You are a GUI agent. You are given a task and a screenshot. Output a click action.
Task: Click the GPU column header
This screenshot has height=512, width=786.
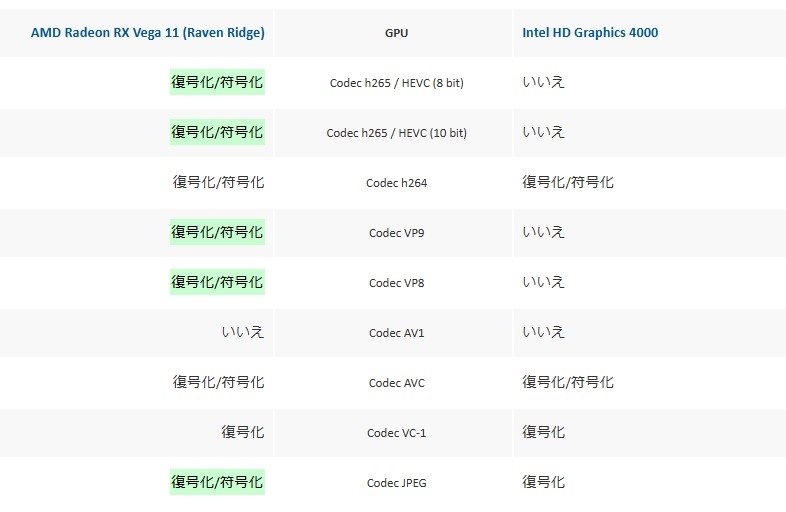(x=396, y=33)
